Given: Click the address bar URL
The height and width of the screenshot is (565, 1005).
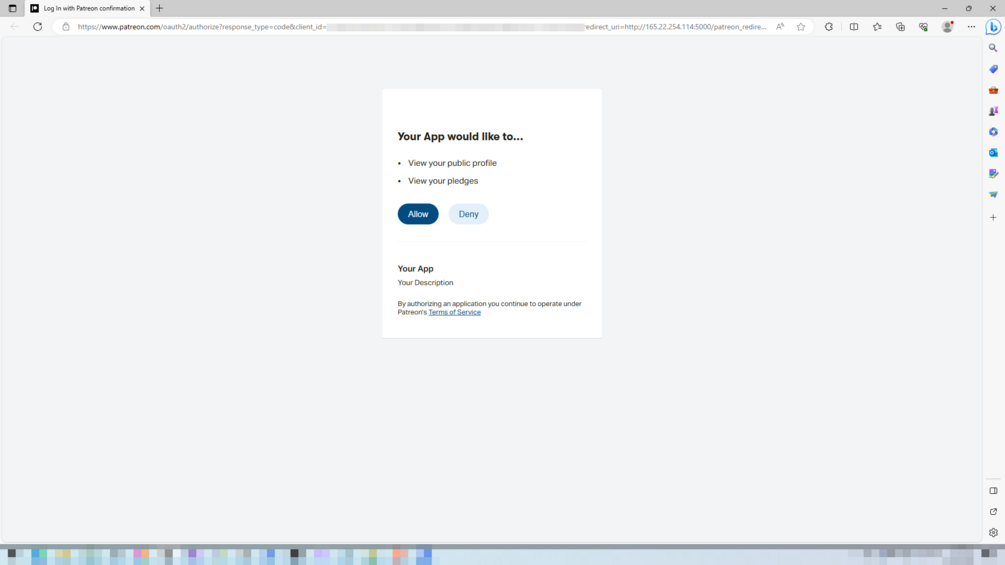Looking at the screenshot, I should 421,27.
